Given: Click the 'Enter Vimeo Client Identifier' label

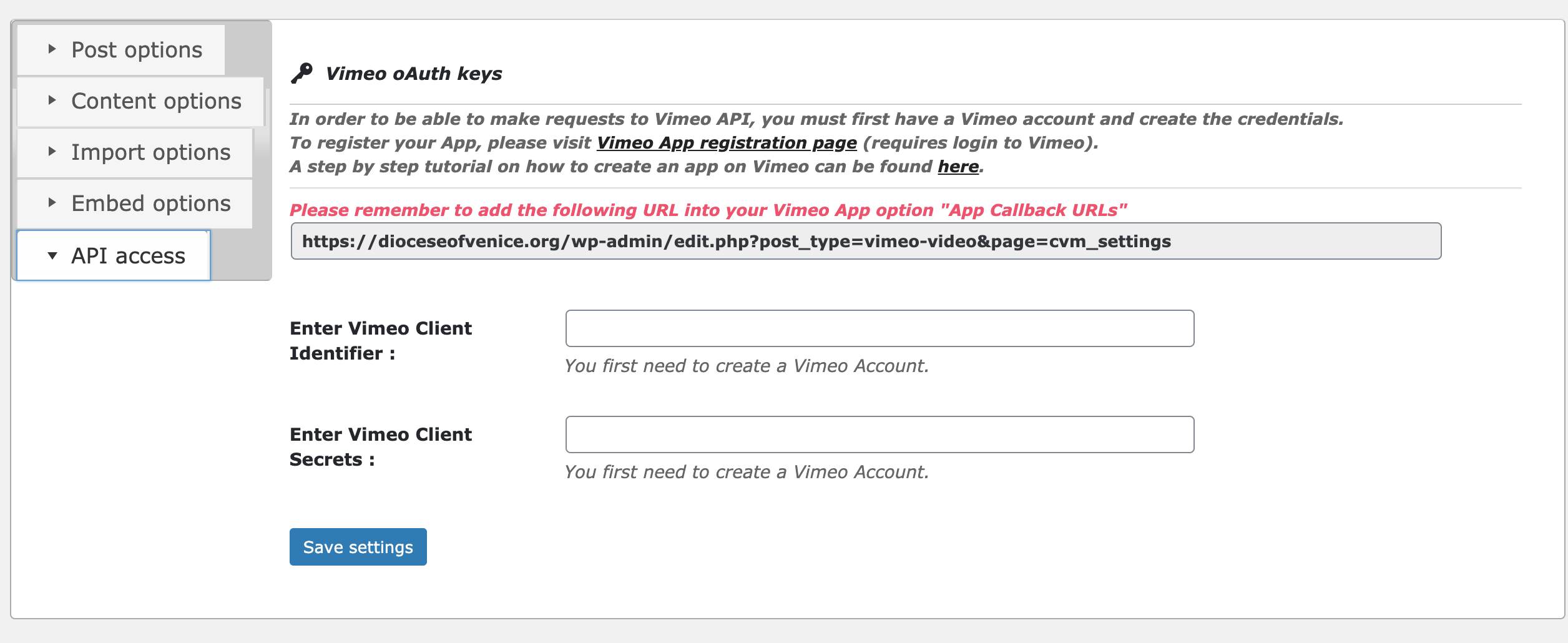Looking at the screenshot, I should pos(380,340).
